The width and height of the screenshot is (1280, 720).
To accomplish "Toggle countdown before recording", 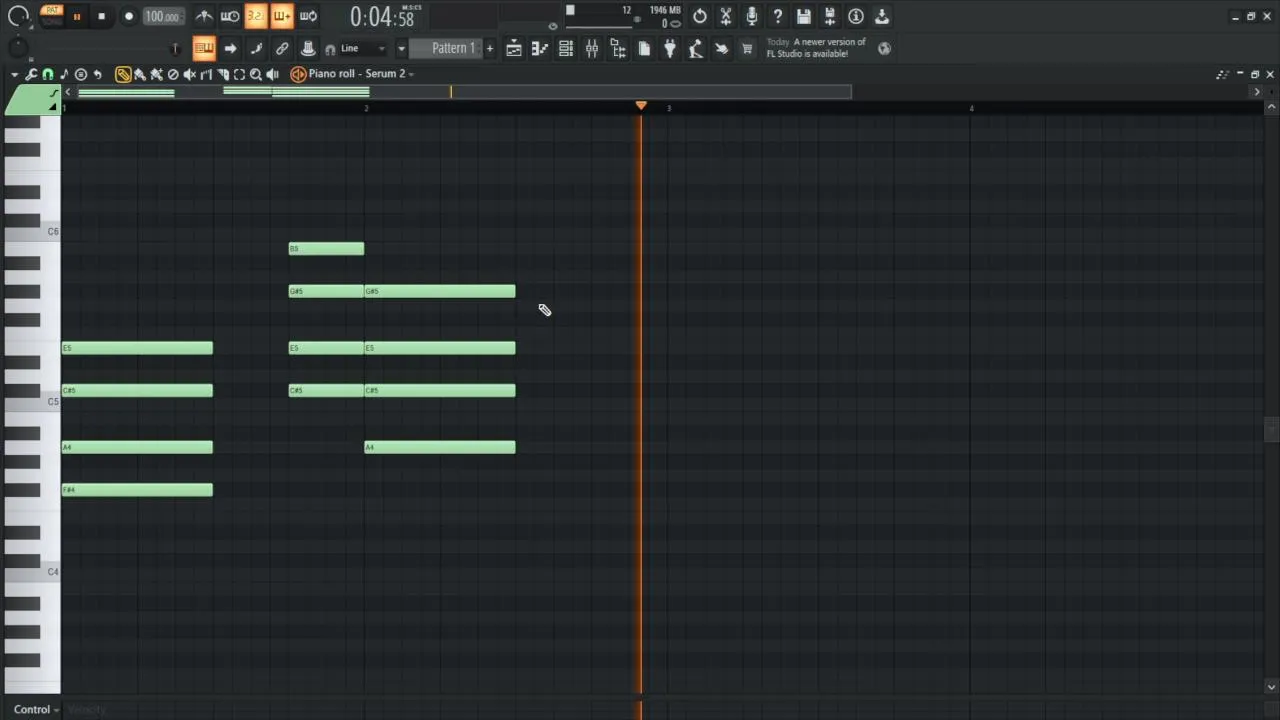I will coord(256,16).
